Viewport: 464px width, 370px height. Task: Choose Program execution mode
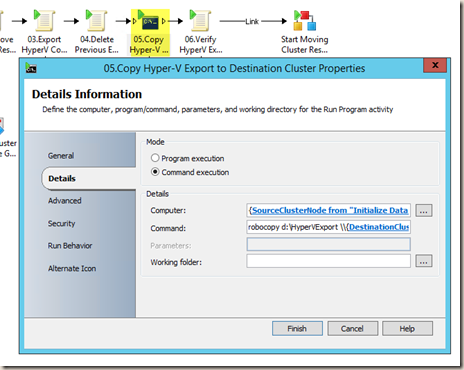tap(155, 158)
